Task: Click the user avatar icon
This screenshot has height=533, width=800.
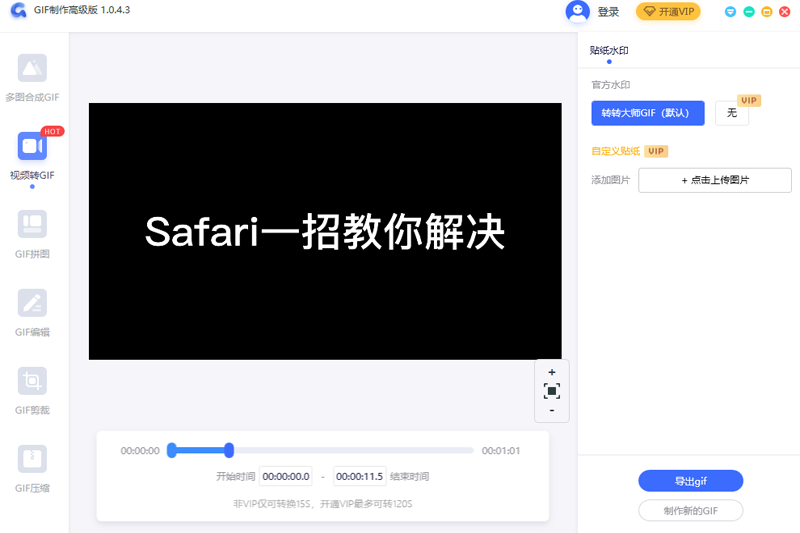Action: 577,12
